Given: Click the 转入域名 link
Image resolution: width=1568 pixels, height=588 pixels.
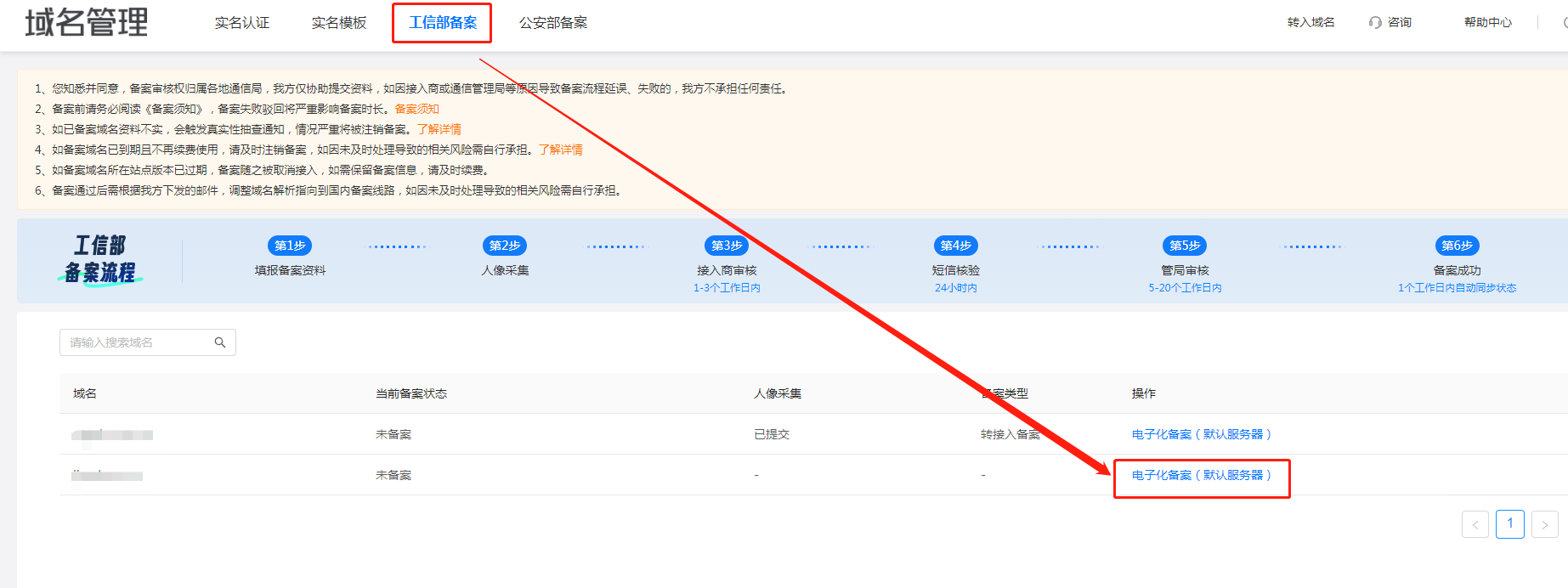Looking at the screenshot, I should tap(1310, 23).
